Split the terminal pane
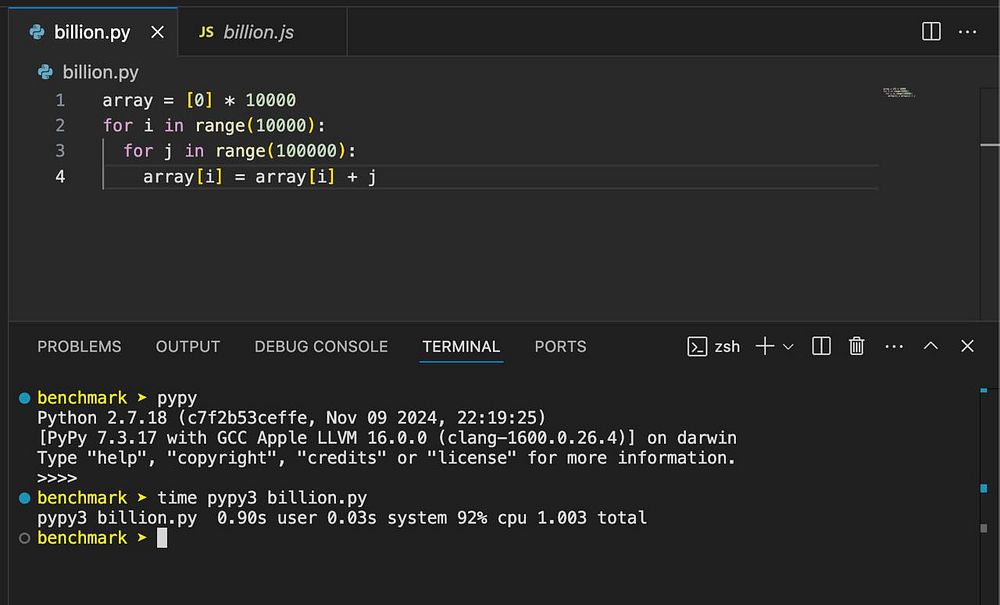 tap(821, 346)
